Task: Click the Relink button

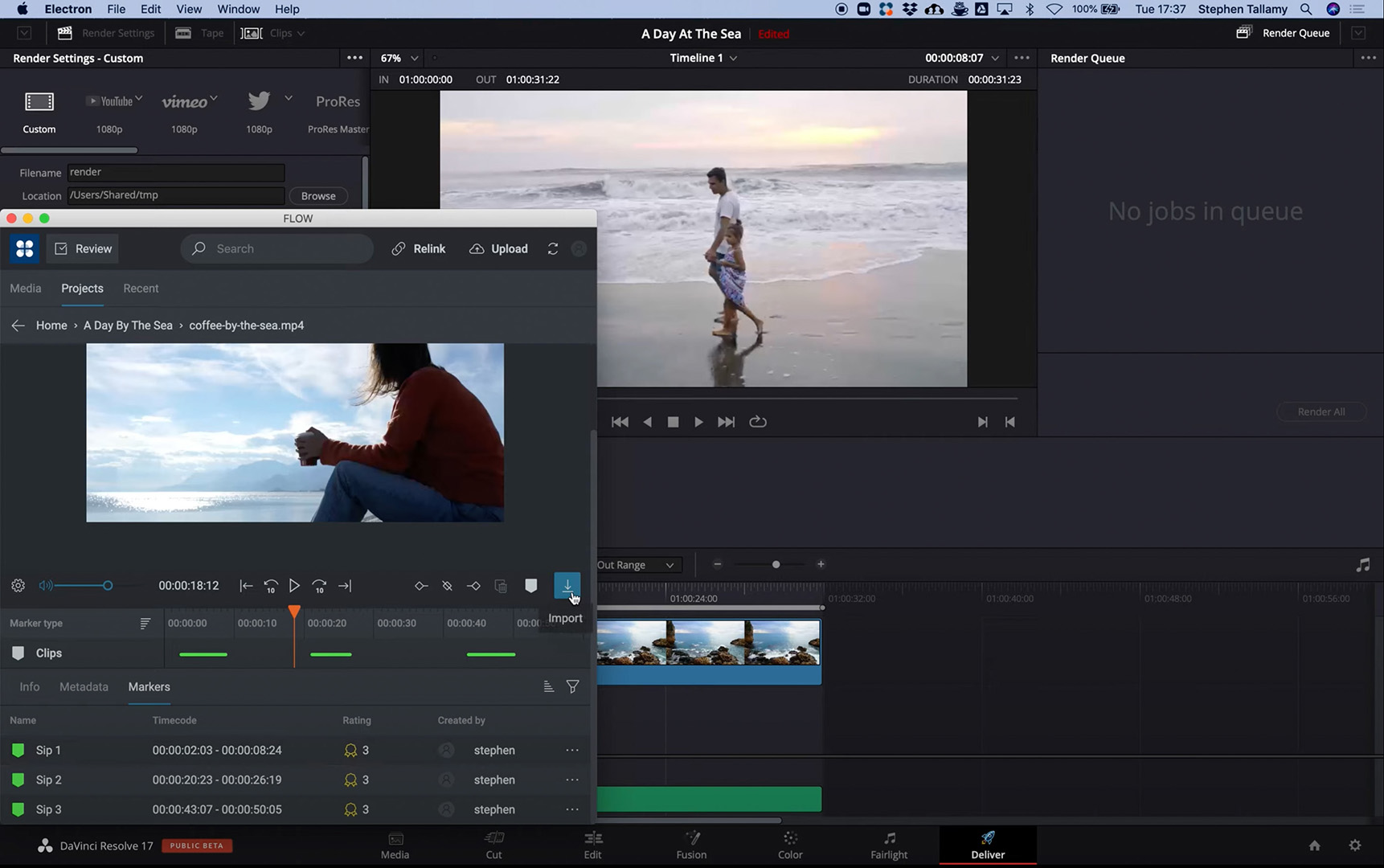Action: pos(419,248)
